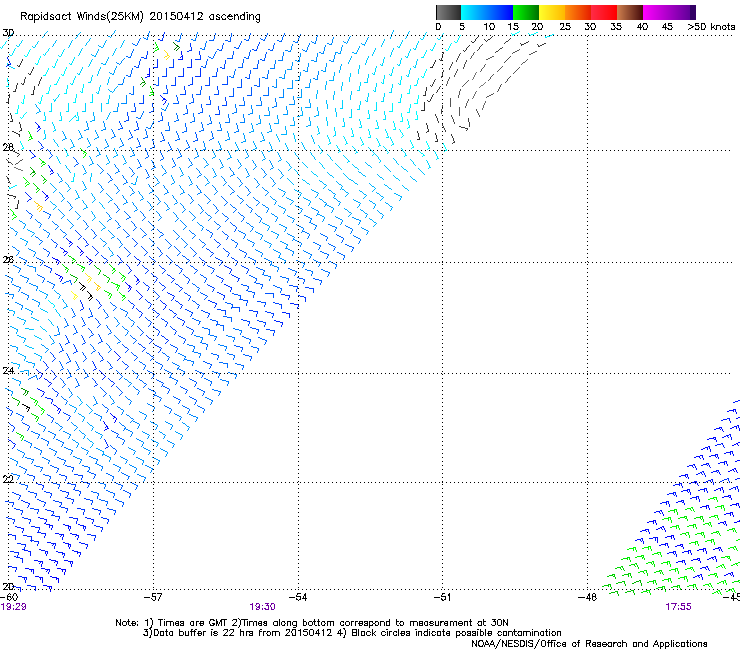Click the purple time label '19:30'
Screen dimensions: 740x650
pyautogui.click(x=262, y=607)
